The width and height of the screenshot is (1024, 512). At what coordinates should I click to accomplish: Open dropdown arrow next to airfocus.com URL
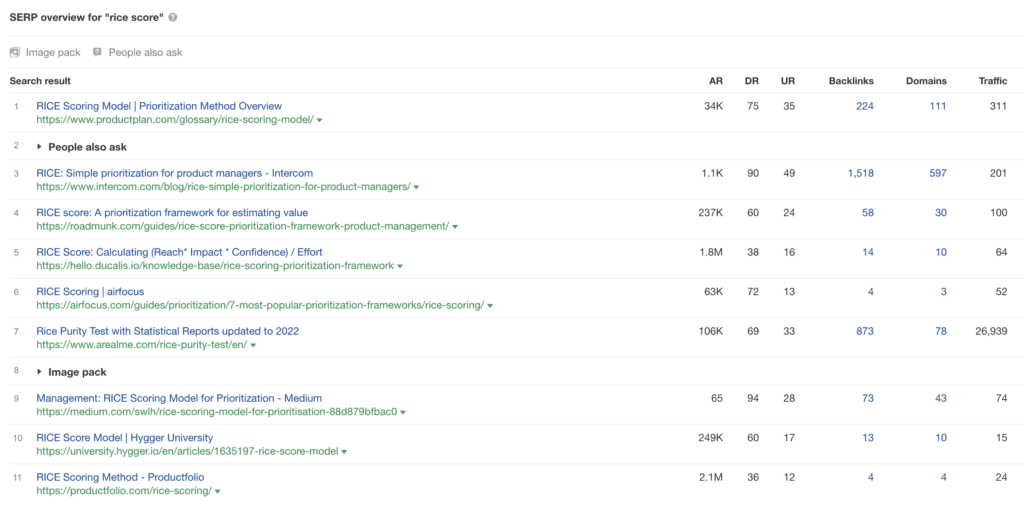coord(490,306)
